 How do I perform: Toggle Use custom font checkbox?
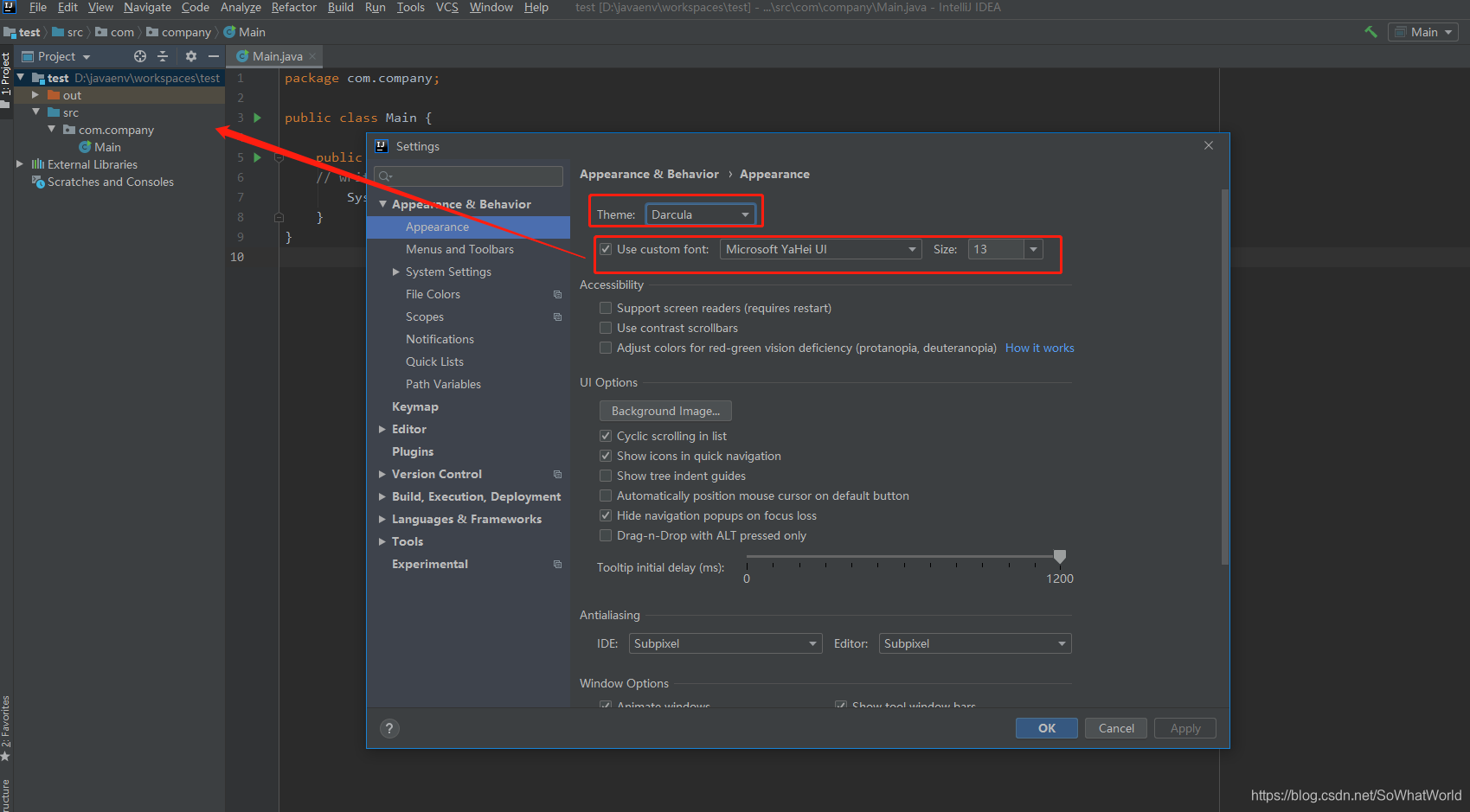click(x=606, y=249)
